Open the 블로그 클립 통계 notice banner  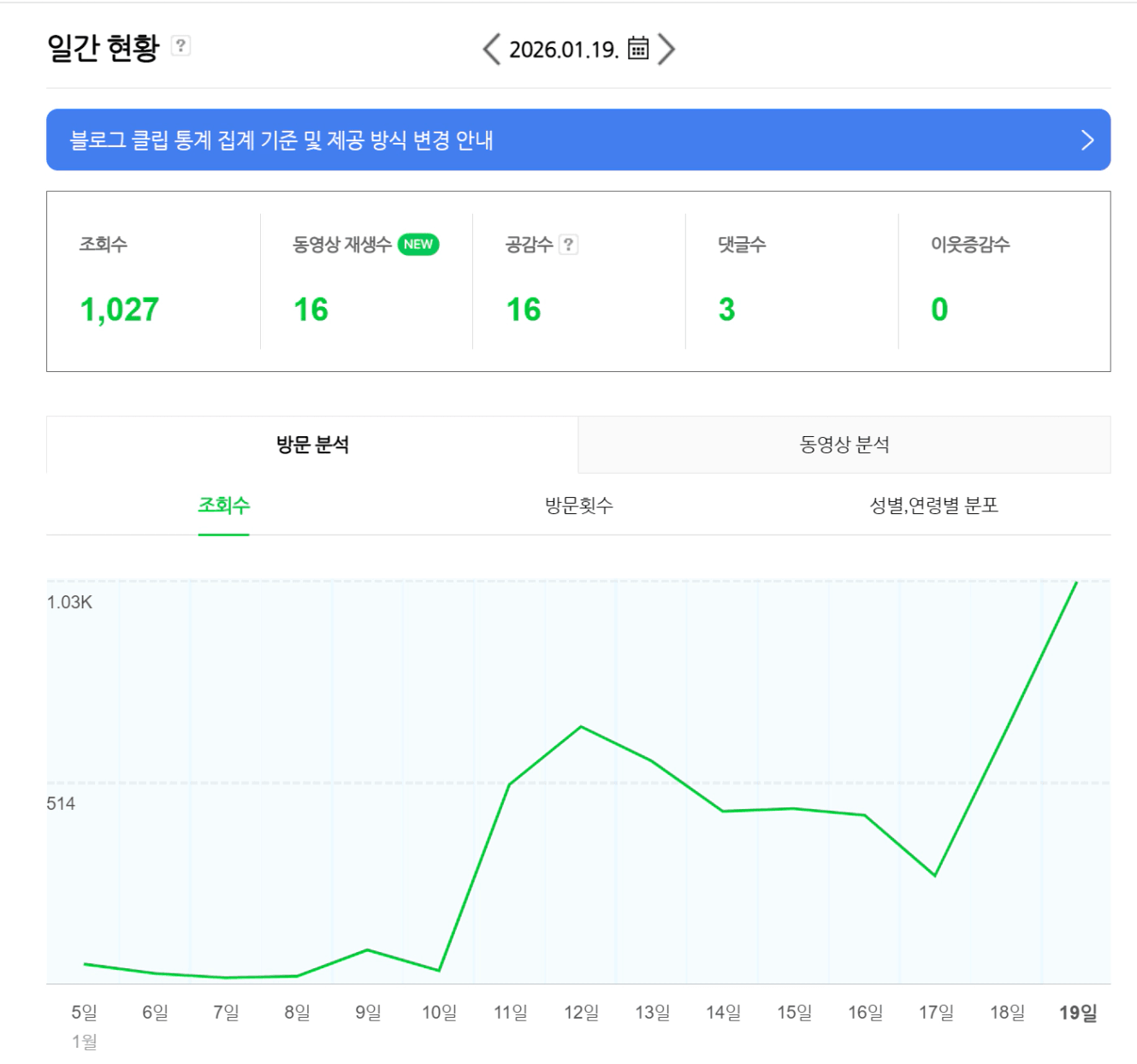coord(282,140)
